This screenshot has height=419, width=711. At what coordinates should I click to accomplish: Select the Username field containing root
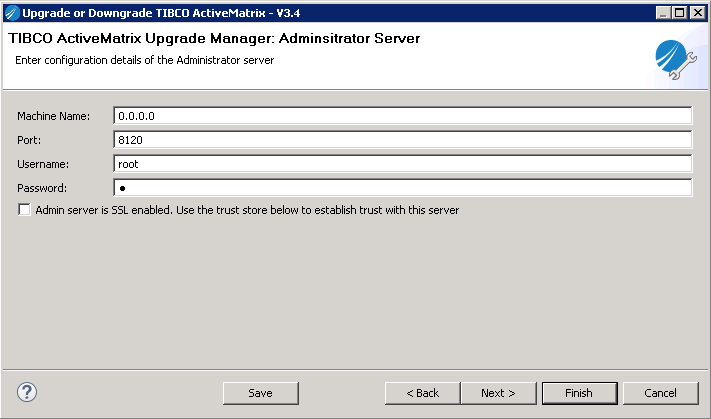pyautogui.click(x=403, y=164)
